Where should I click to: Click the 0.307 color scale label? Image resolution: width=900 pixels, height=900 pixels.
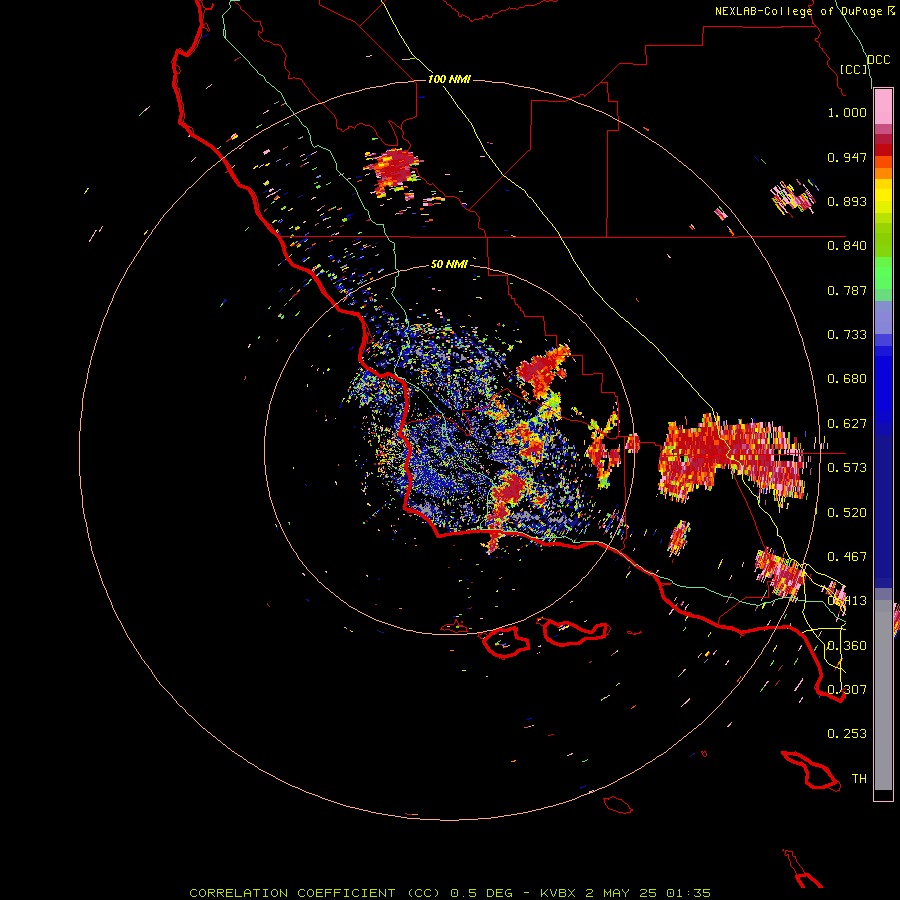click(847, 690)
